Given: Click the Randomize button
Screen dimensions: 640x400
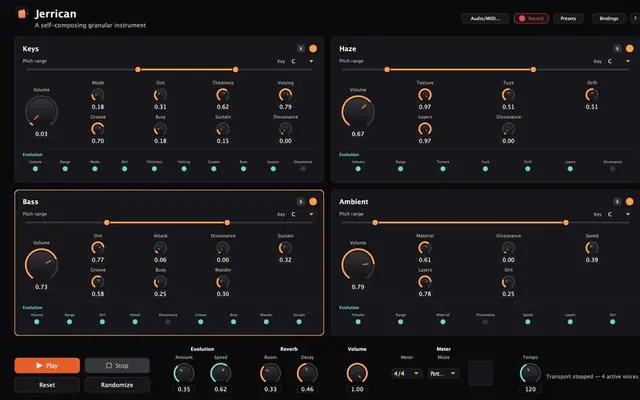Looking at the screenshot, I should [117, 384].
